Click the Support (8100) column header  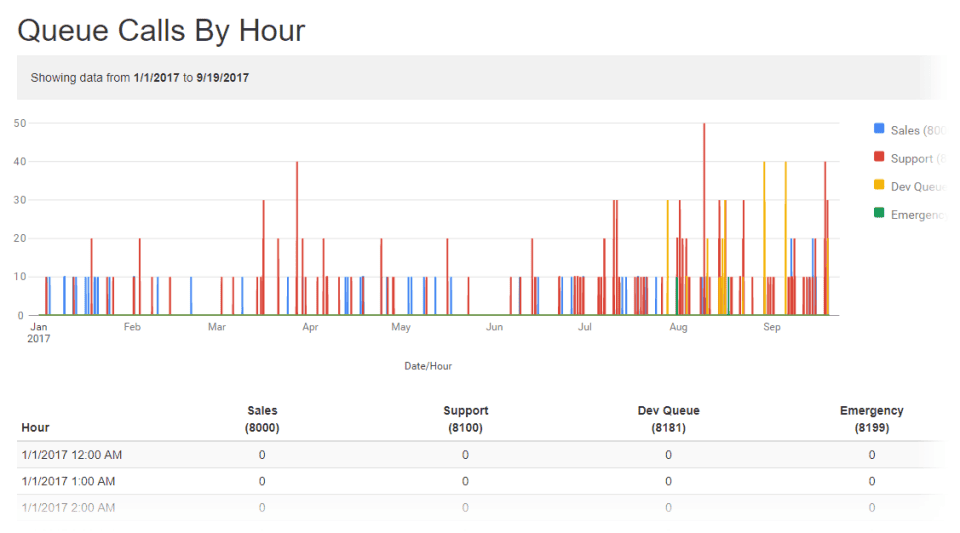[x=465, y=419]
